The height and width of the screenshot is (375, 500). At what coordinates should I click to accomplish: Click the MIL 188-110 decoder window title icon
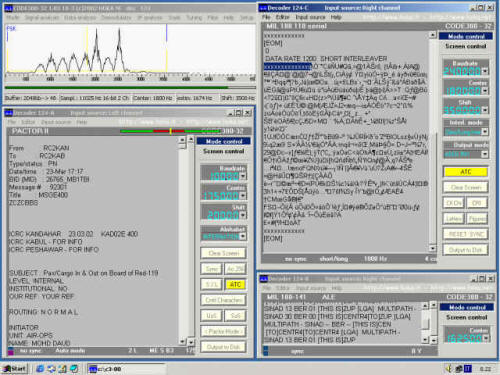click(263, 8)
